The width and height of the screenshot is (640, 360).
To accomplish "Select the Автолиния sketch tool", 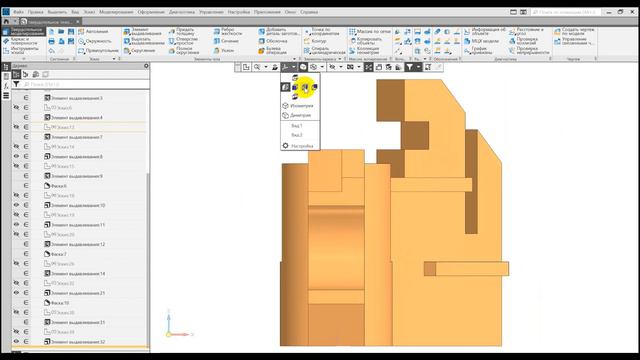I will click(93, 31).
